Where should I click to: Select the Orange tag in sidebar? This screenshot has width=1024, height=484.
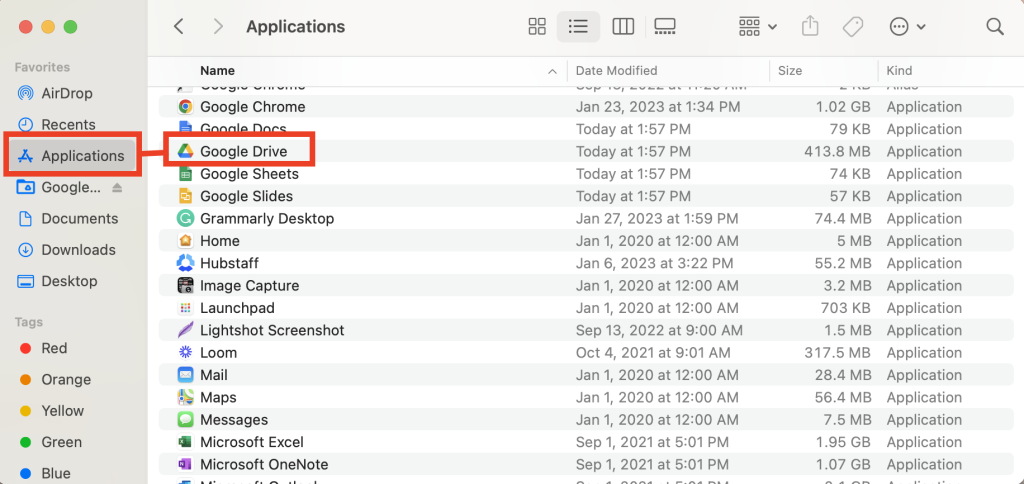66,379
